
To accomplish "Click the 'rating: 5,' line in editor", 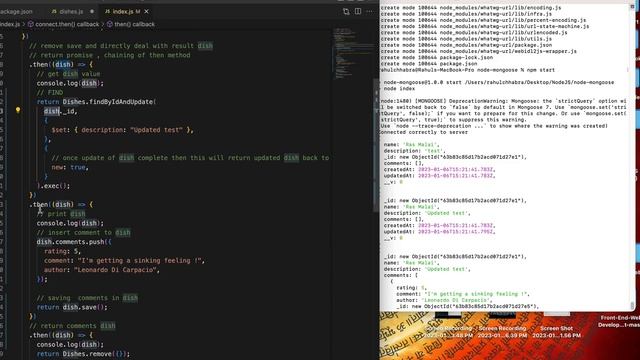I will click(x=62, y=251).
